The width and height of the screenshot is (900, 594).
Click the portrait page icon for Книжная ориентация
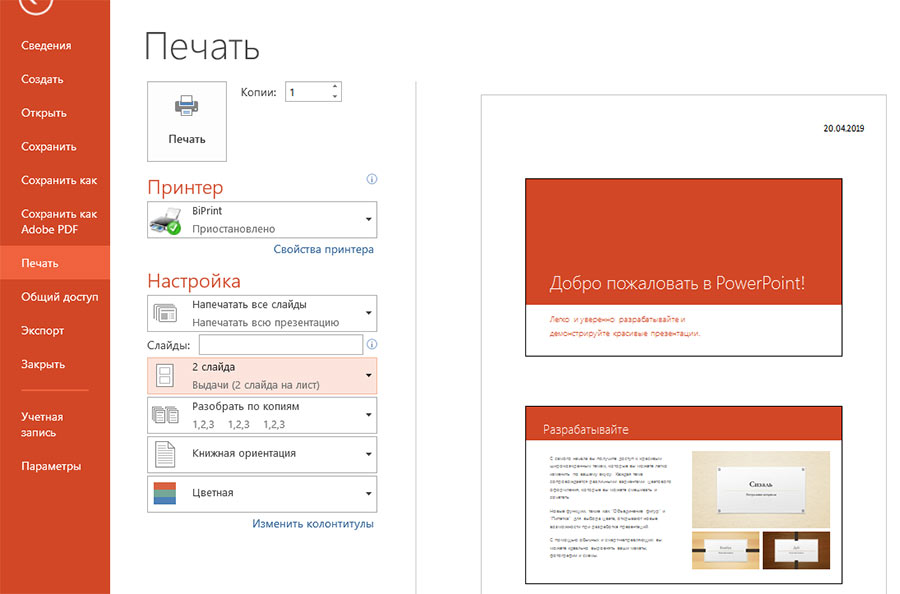(164, 454)
